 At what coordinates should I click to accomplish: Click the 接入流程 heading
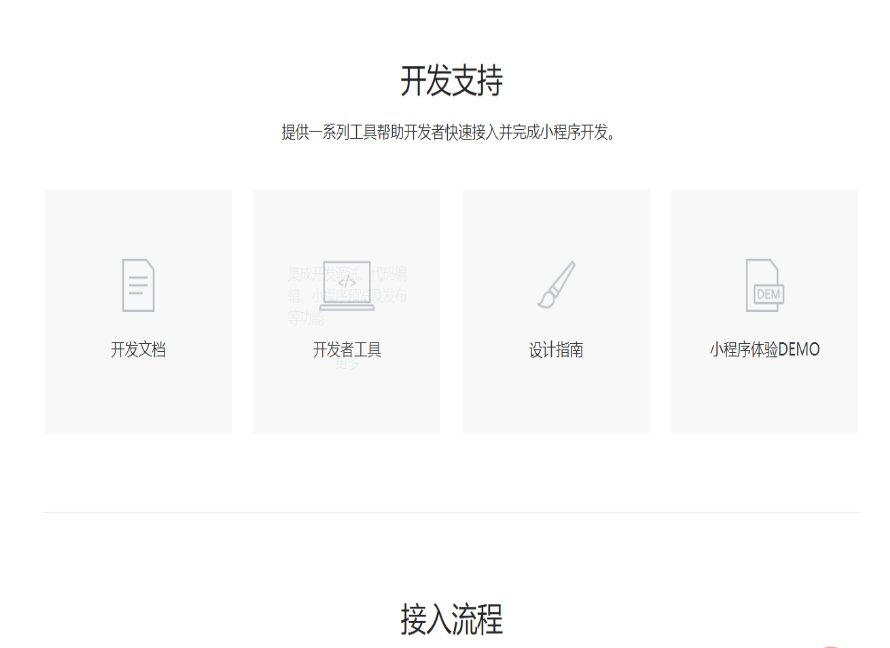pos(452,619)
